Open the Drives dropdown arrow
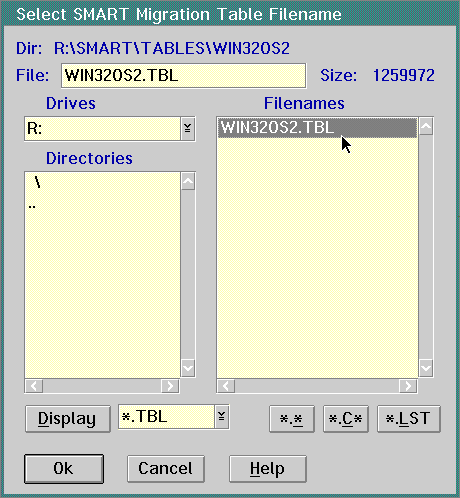 pyautogui.click(x=188, y=128)
